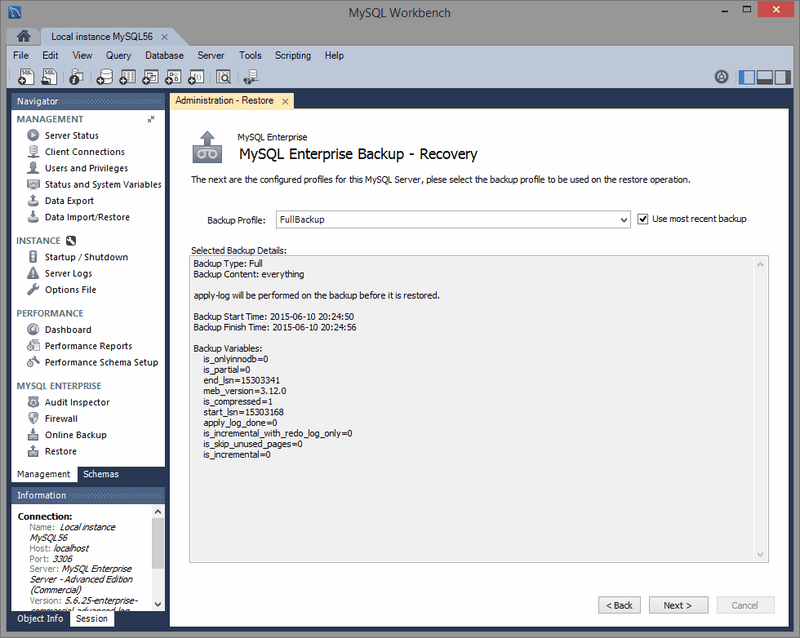Screen dimensions: 800x638
Task: Click the create stored procedure icon
Action: point(173,77)
